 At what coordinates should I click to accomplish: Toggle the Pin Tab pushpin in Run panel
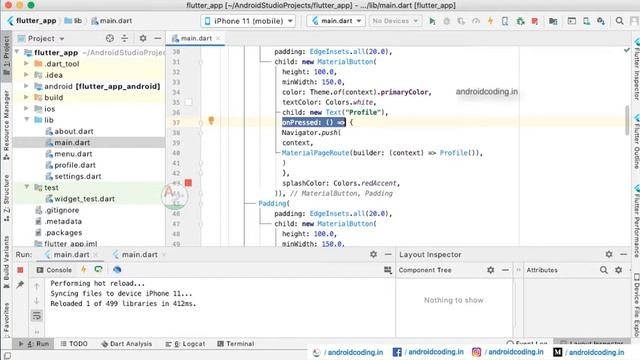[x=20, y=284]
